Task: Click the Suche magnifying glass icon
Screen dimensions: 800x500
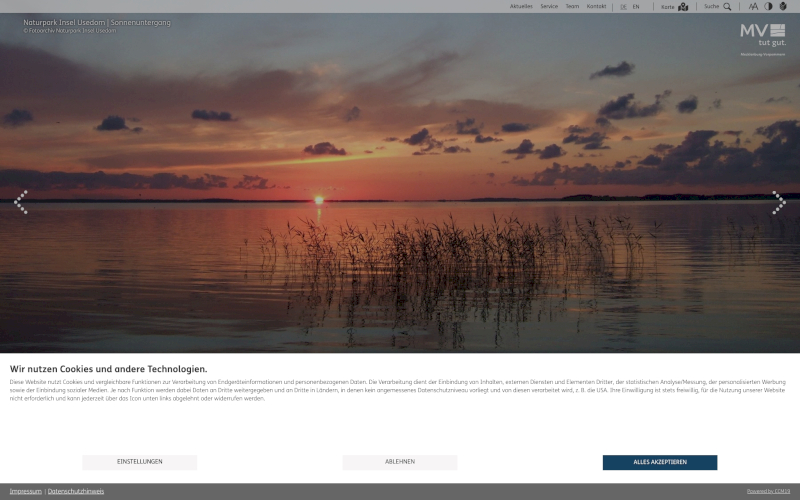Action: tap(727, 6)
